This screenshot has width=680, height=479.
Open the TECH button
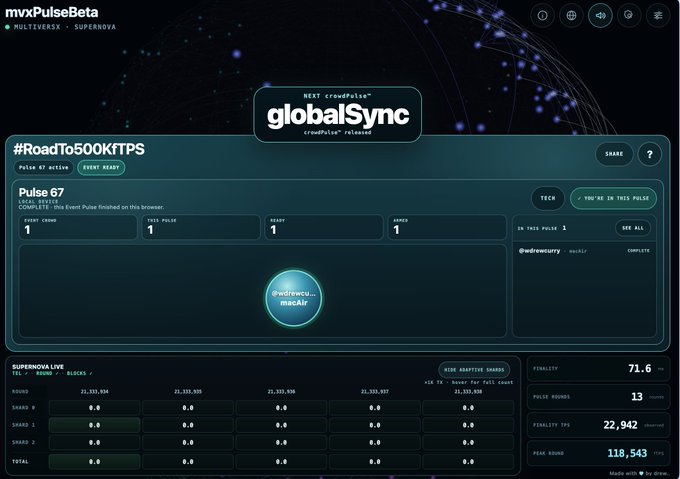tap(548, 198)
